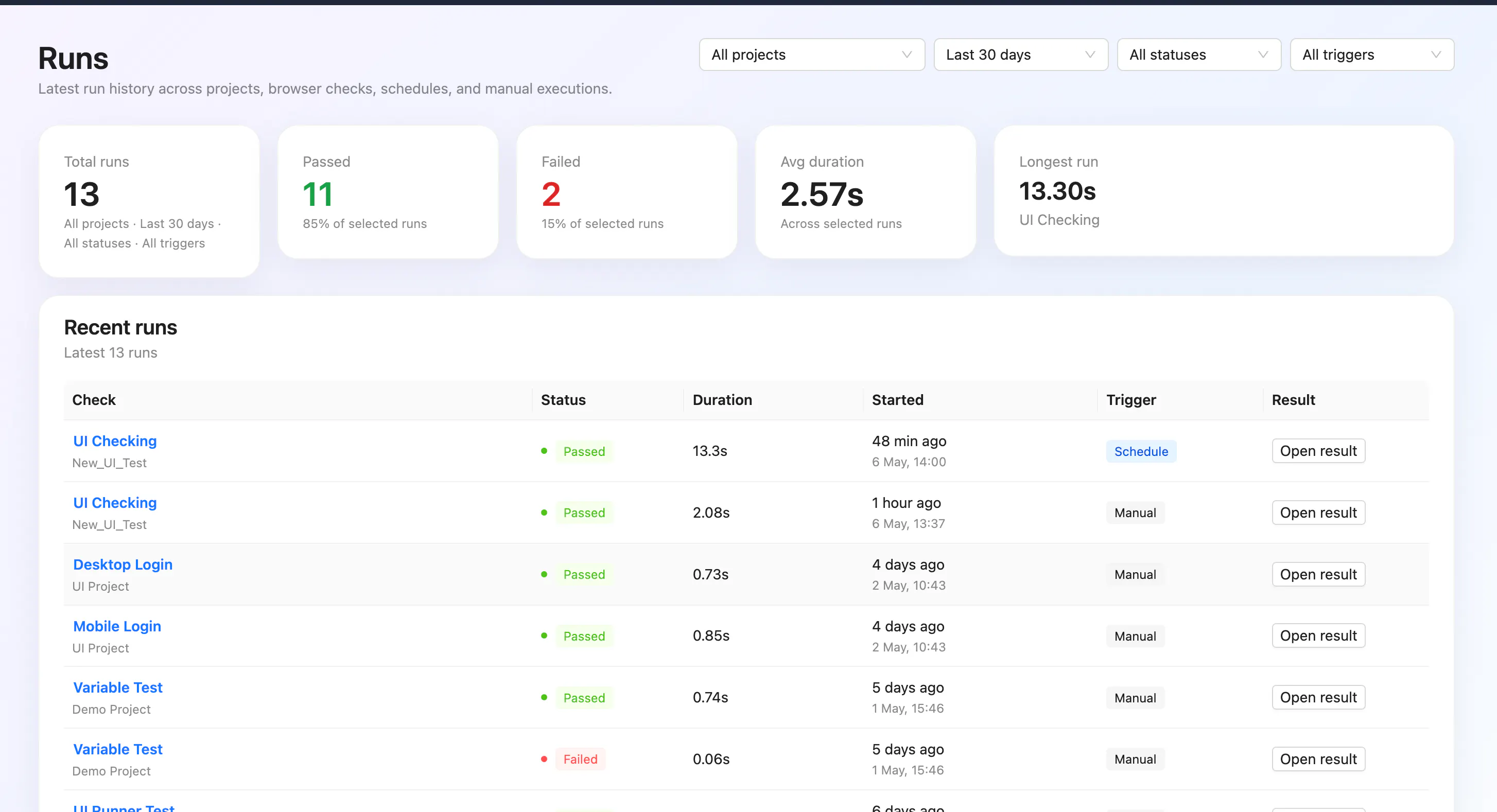Click the Passed badge in the Desktop Login row
Image resolution: width=1497 pixels, height=812 pixels.
click(584, 574)
